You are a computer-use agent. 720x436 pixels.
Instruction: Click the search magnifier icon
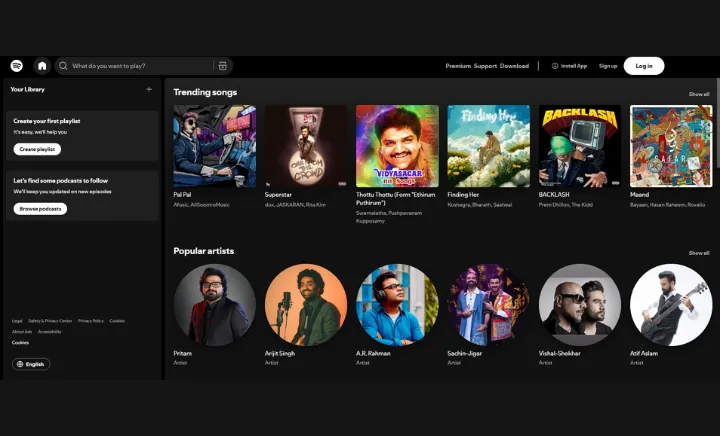click(63, 66)
